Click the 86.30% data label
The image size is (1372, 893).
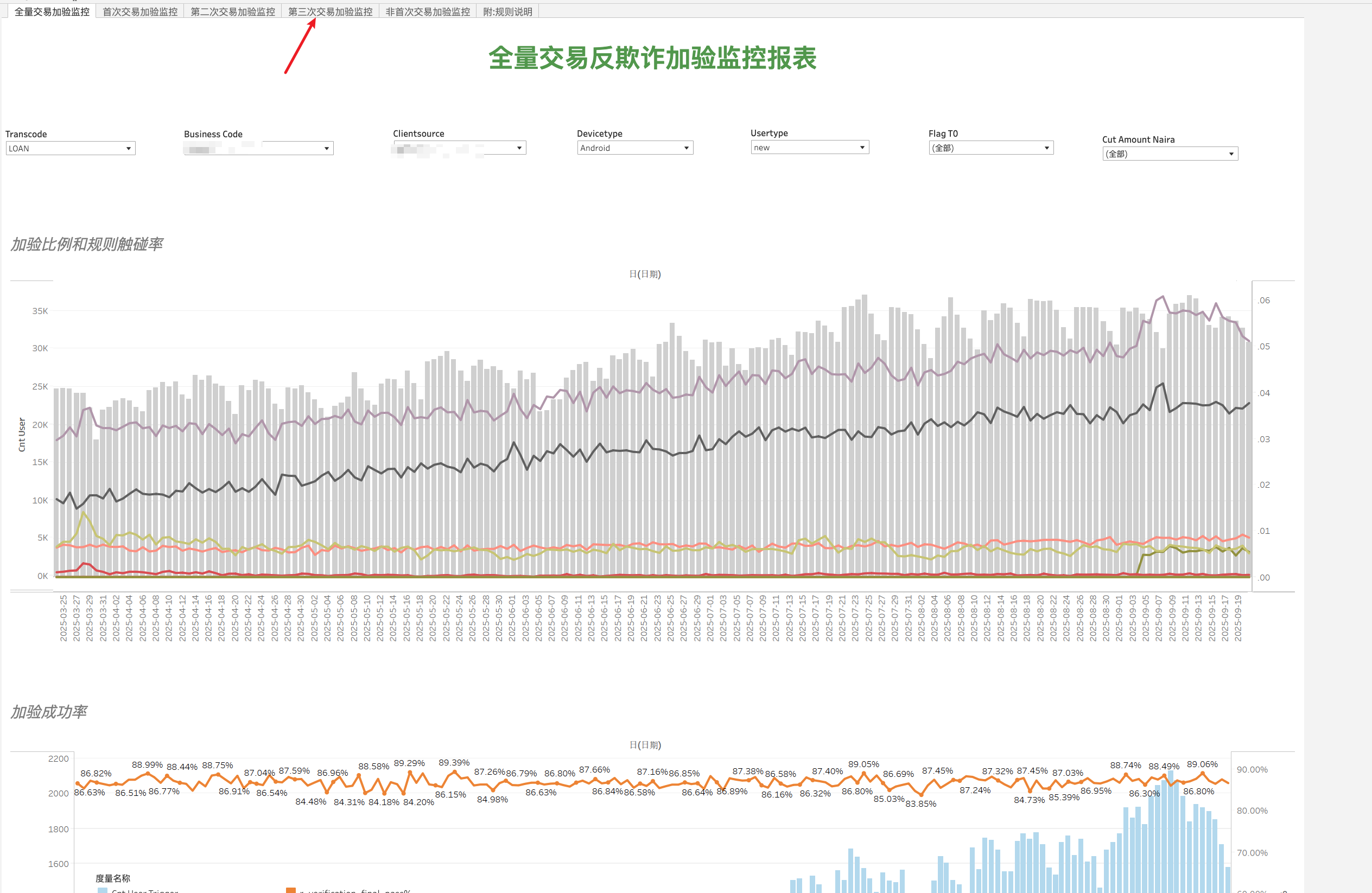pyautogui.click(x=1144, y=794)
